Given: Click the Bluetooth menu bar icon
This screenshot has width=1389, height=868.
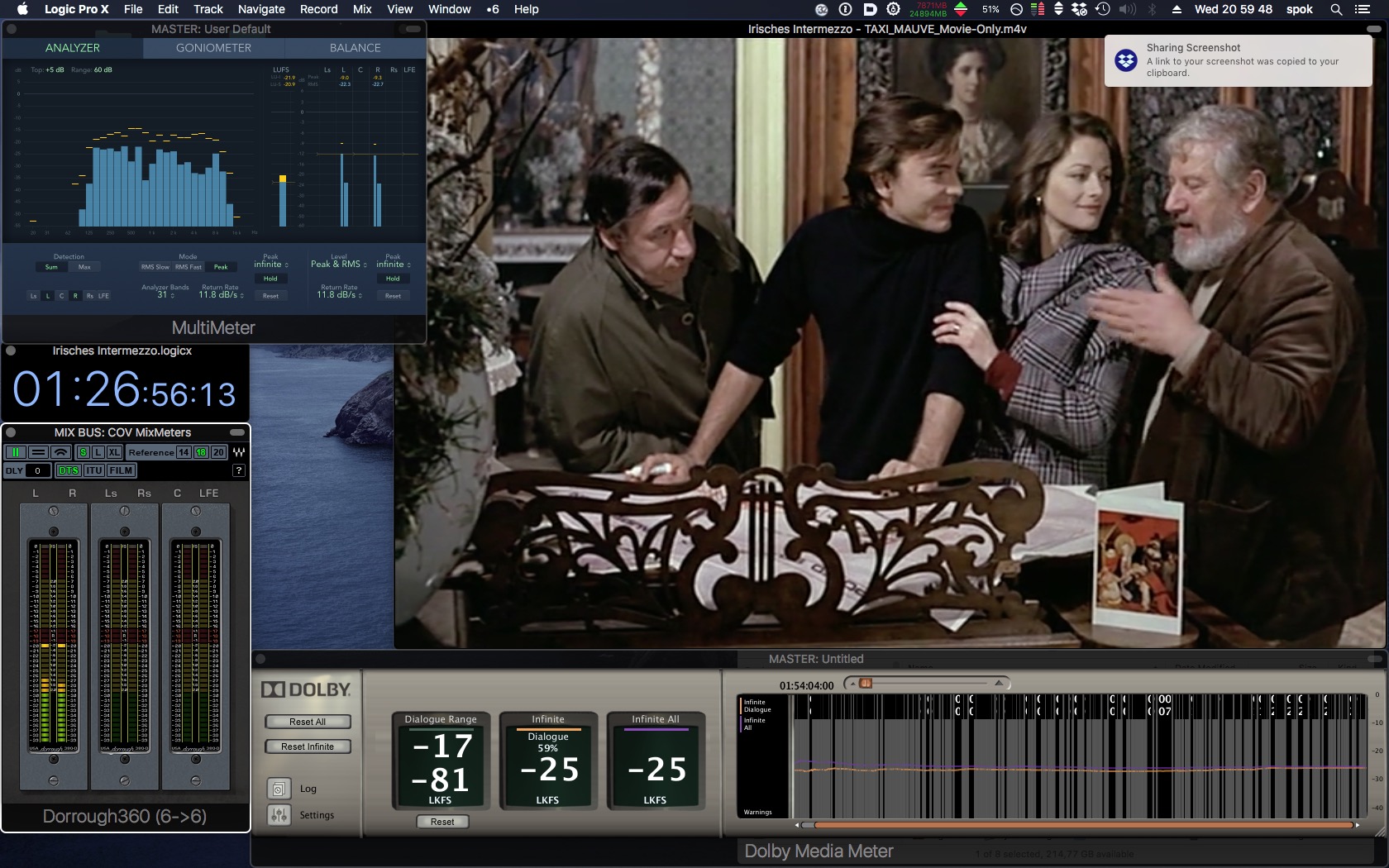Looking at the screenshot, I should coord(1153,9).
